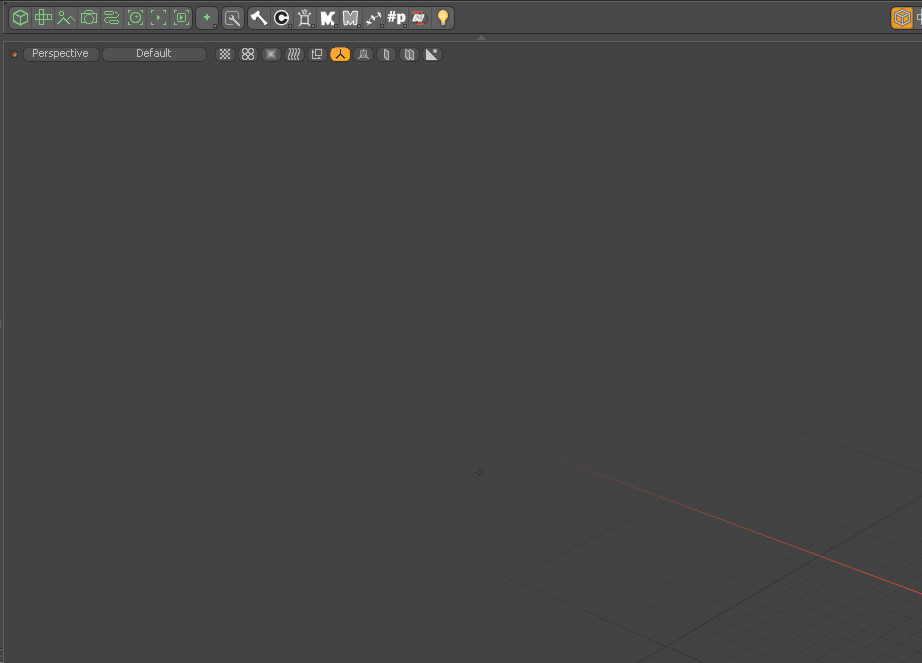Open the #p kit icon
Image resolution: width=922 pixels, height=663 pixels.
click(396, 18)
